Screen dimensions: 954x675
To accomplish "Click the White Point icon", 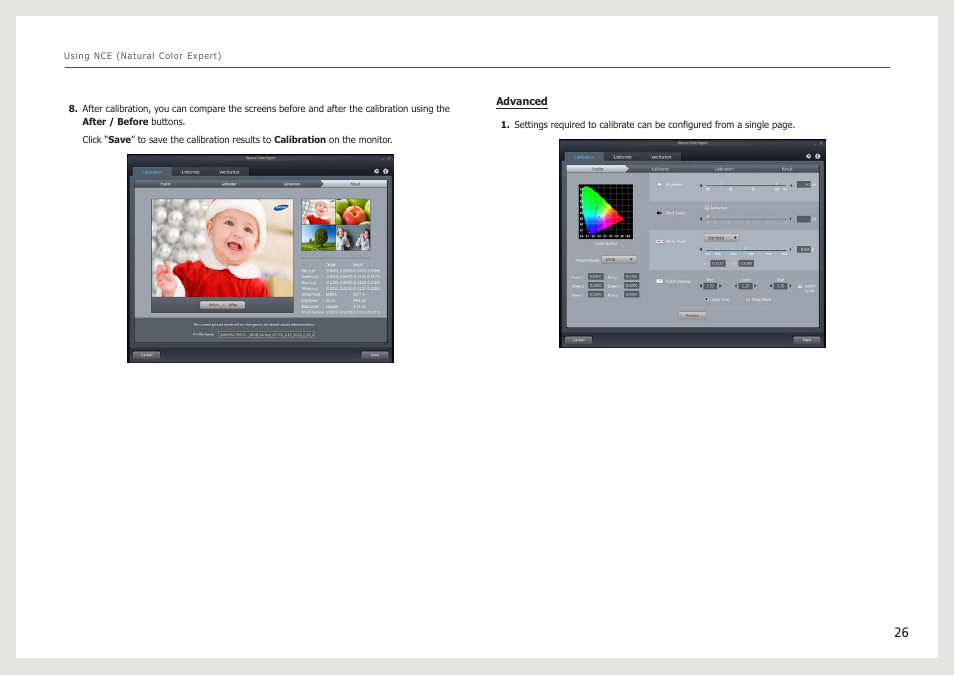I will (x=660, y=242).
